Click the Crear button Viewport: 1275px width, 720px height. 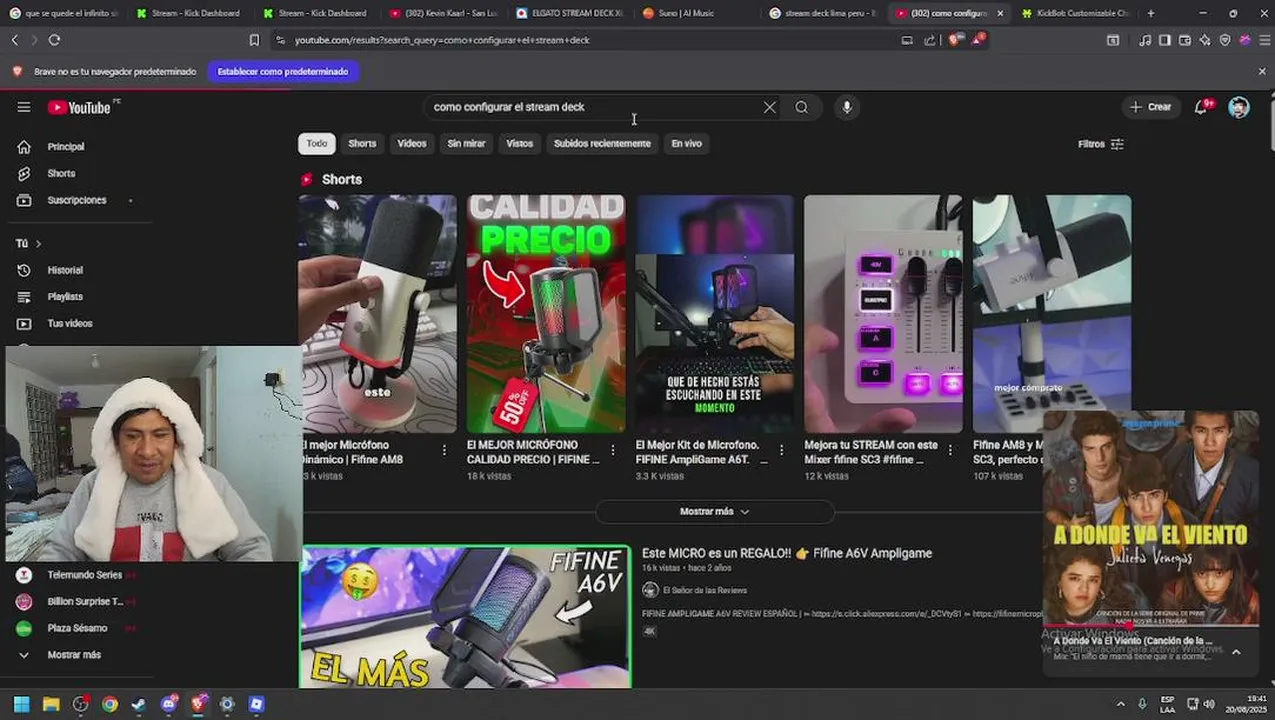[x=1151, y=107]
